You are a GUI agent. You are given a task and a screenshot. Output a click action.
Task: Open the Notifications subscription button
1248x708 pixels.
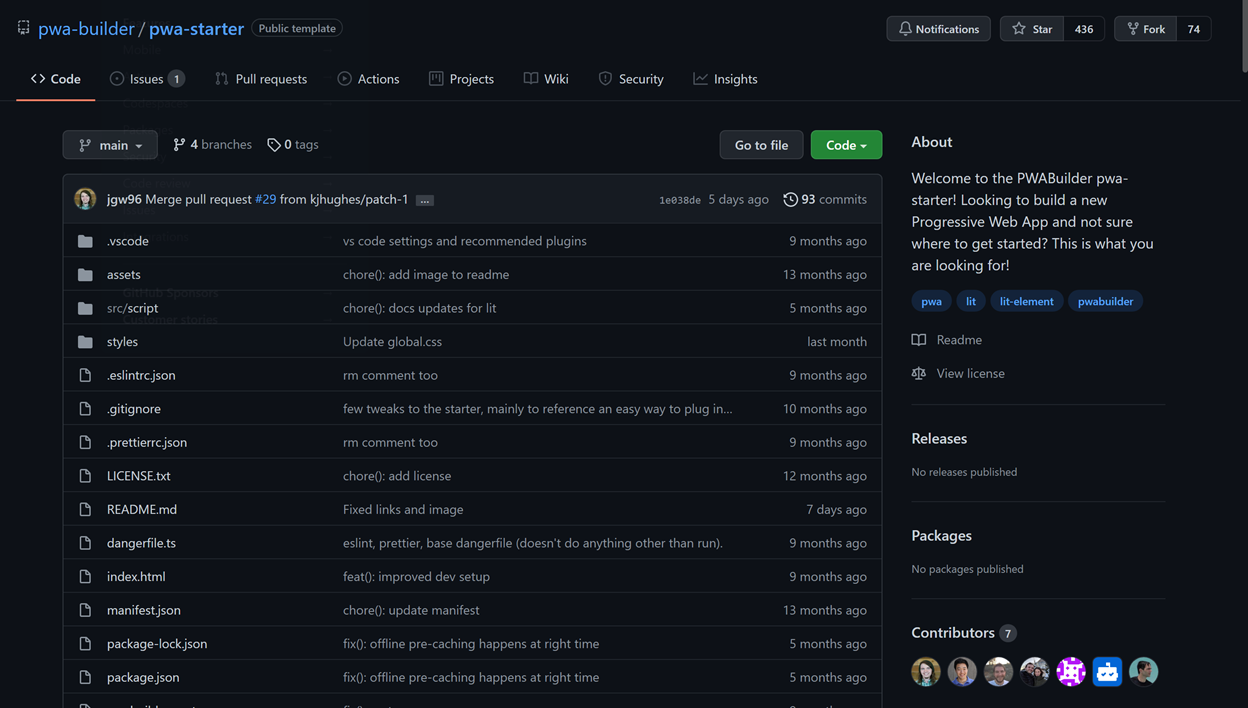(x=938, y=29)
